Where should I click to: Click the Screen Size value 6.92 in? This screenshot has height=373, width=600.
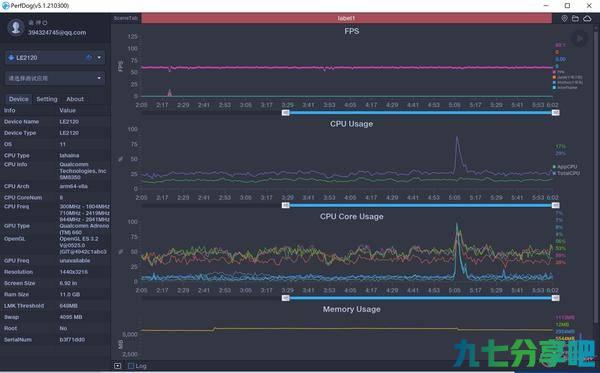[68, 283]
